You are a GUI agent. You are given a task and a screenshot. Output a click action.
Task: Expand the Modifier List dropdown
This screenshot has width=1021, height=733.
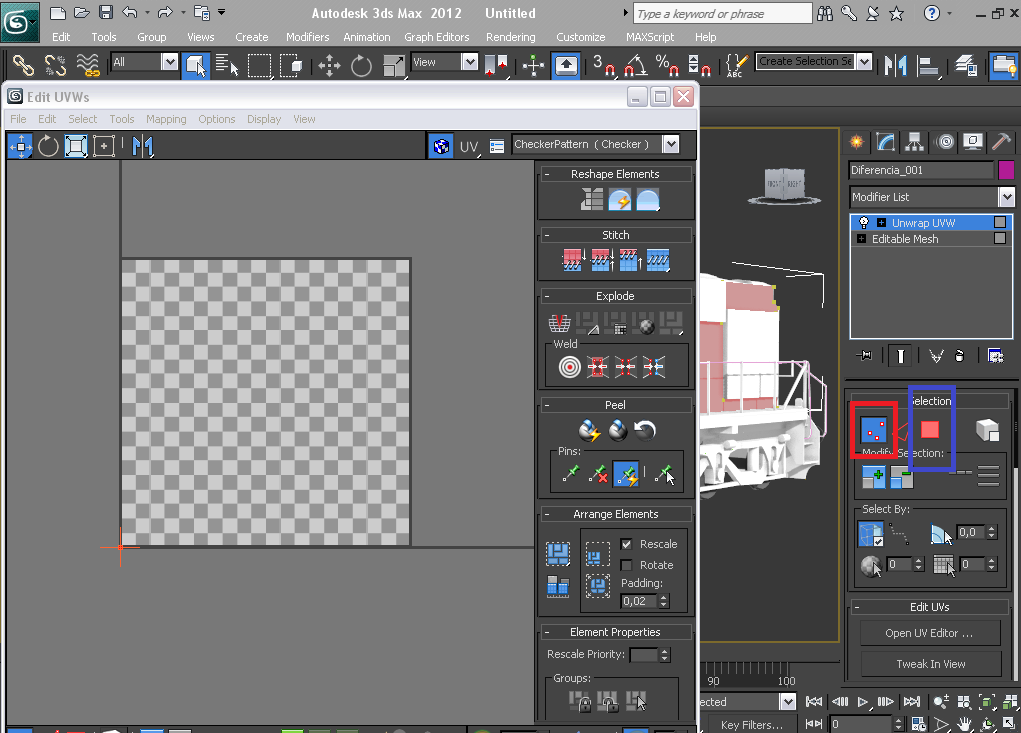1005,197
